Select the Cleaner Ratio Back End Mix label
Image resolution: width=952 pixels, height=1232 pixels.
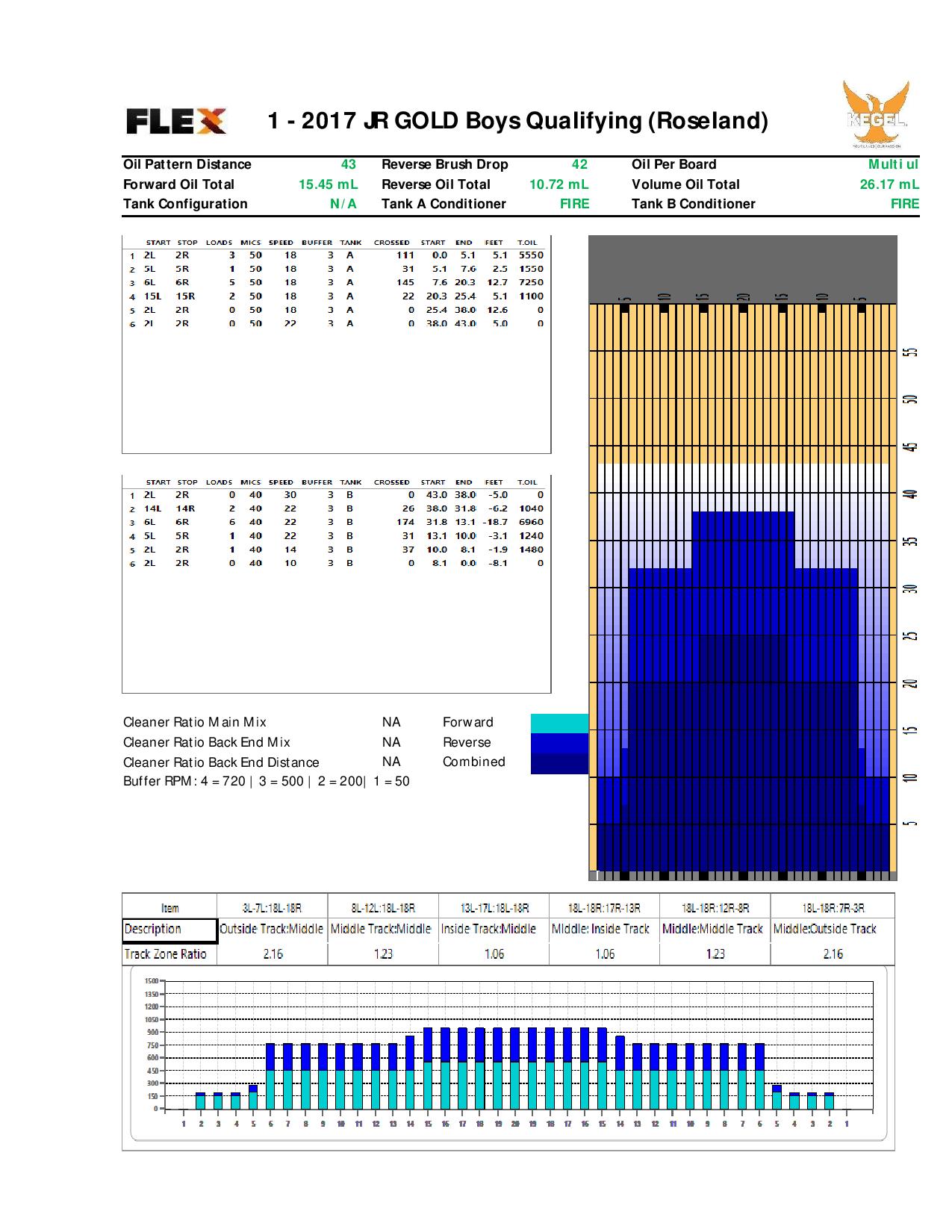pos(207,742)
